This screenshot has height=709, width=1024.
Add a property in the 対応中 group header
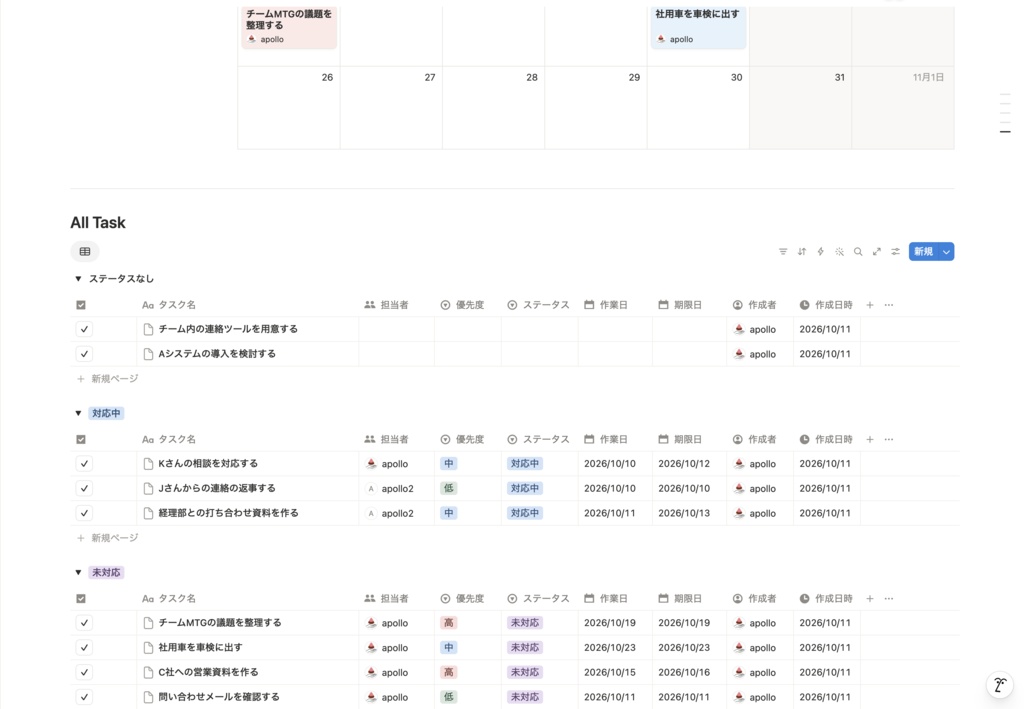pyautogui.click(x=870, y=439)
